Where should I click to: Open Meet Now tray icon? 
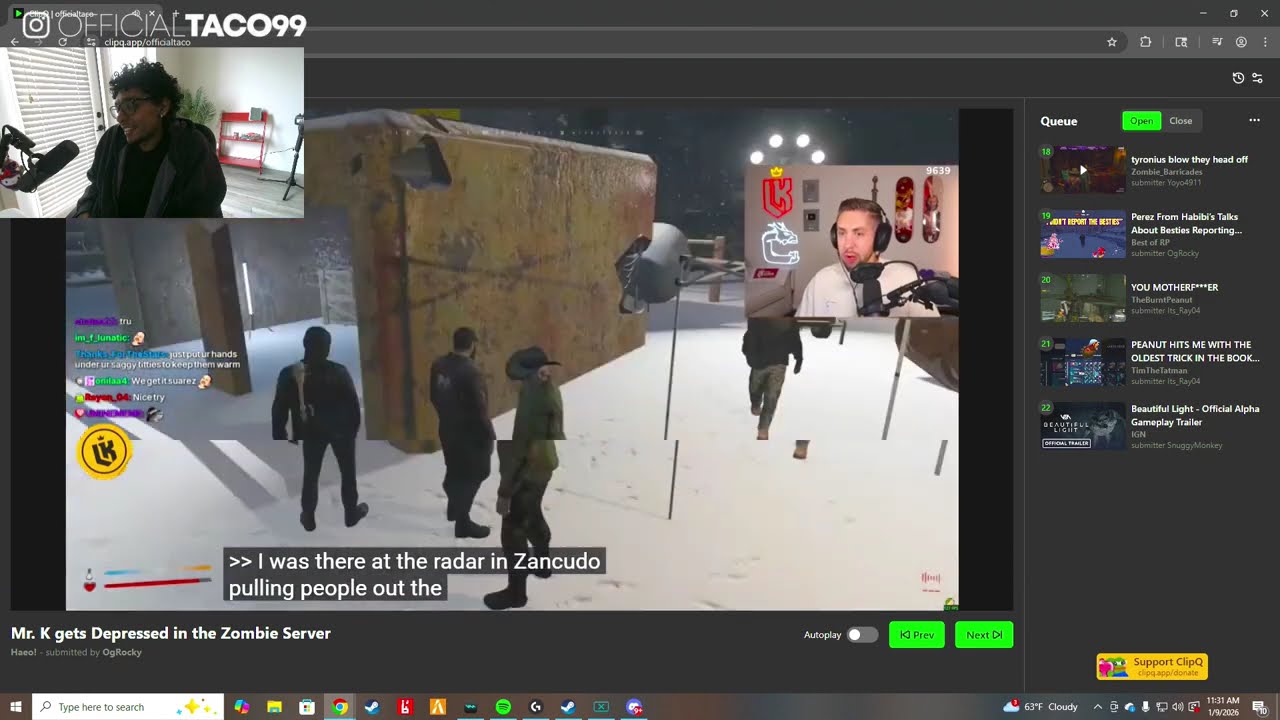[1114, 707]
